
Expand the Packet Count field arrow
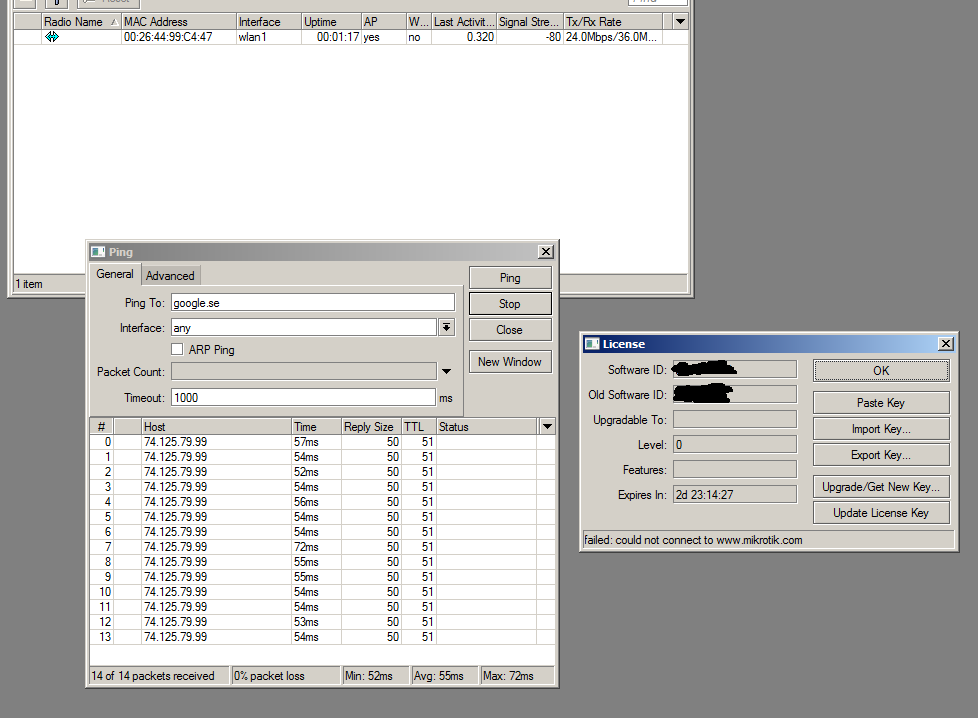[x=447, y=372]
